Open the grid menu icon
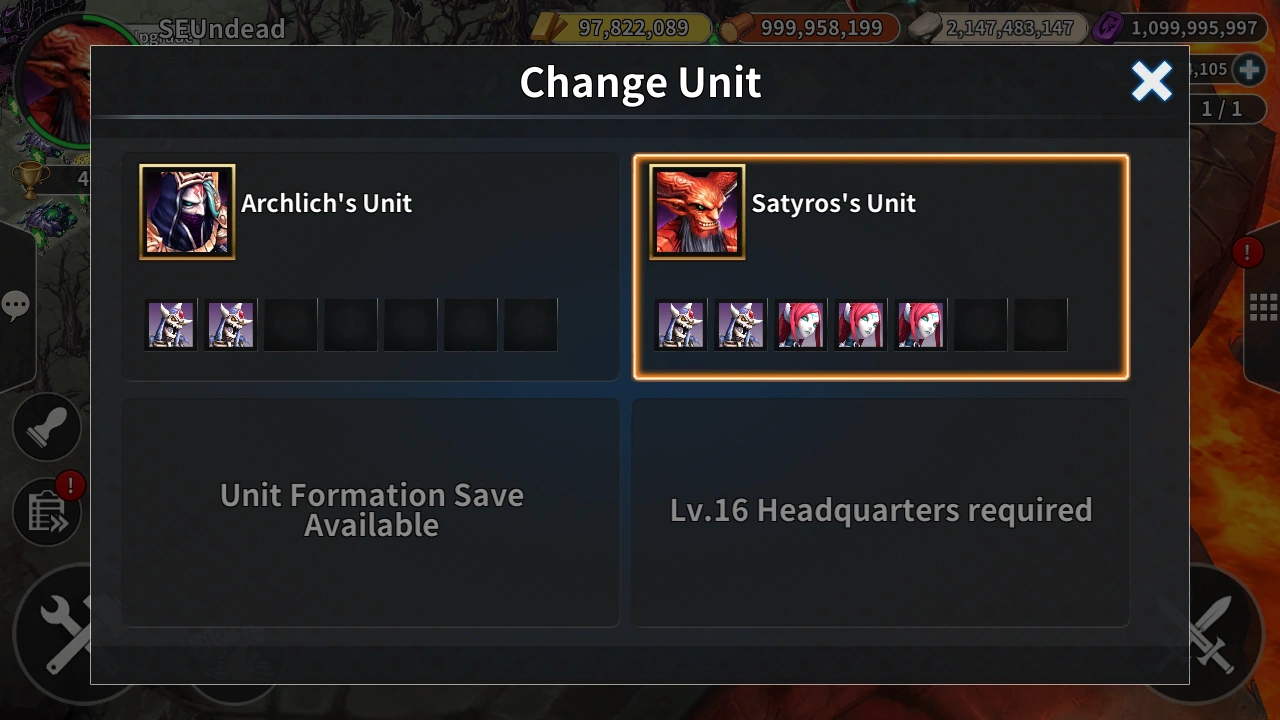Screen dimensions: 1280x720 (1264, 307)
